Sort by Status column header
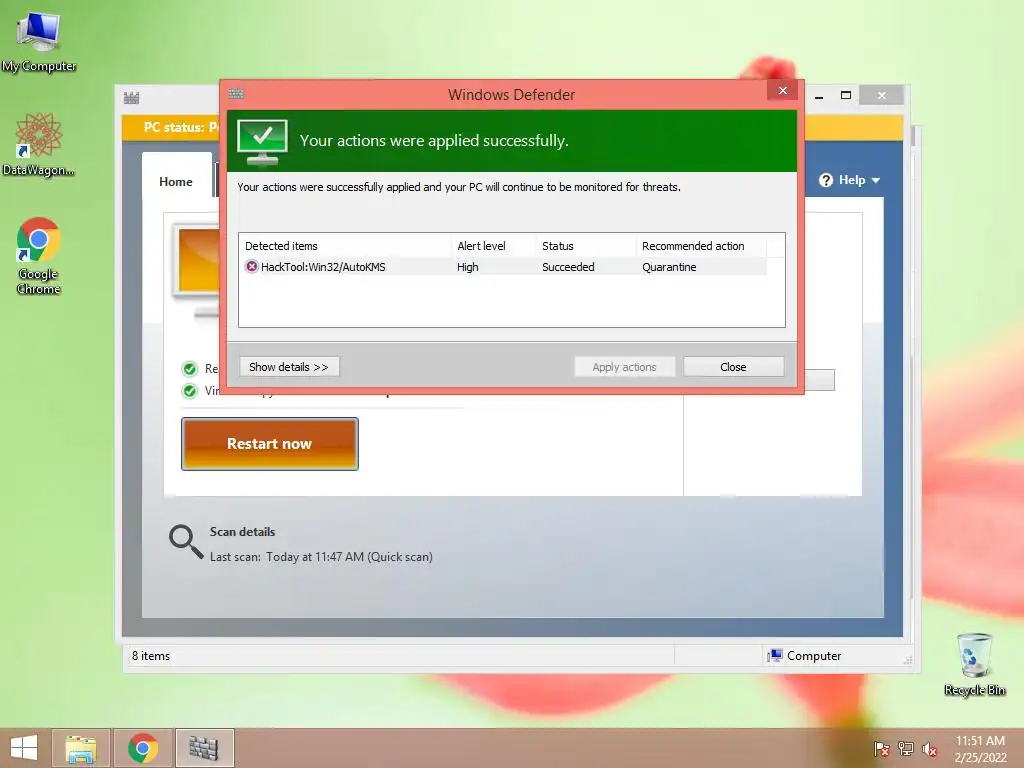This screenshot has height=768, width=1024. (x=586, y=246)
